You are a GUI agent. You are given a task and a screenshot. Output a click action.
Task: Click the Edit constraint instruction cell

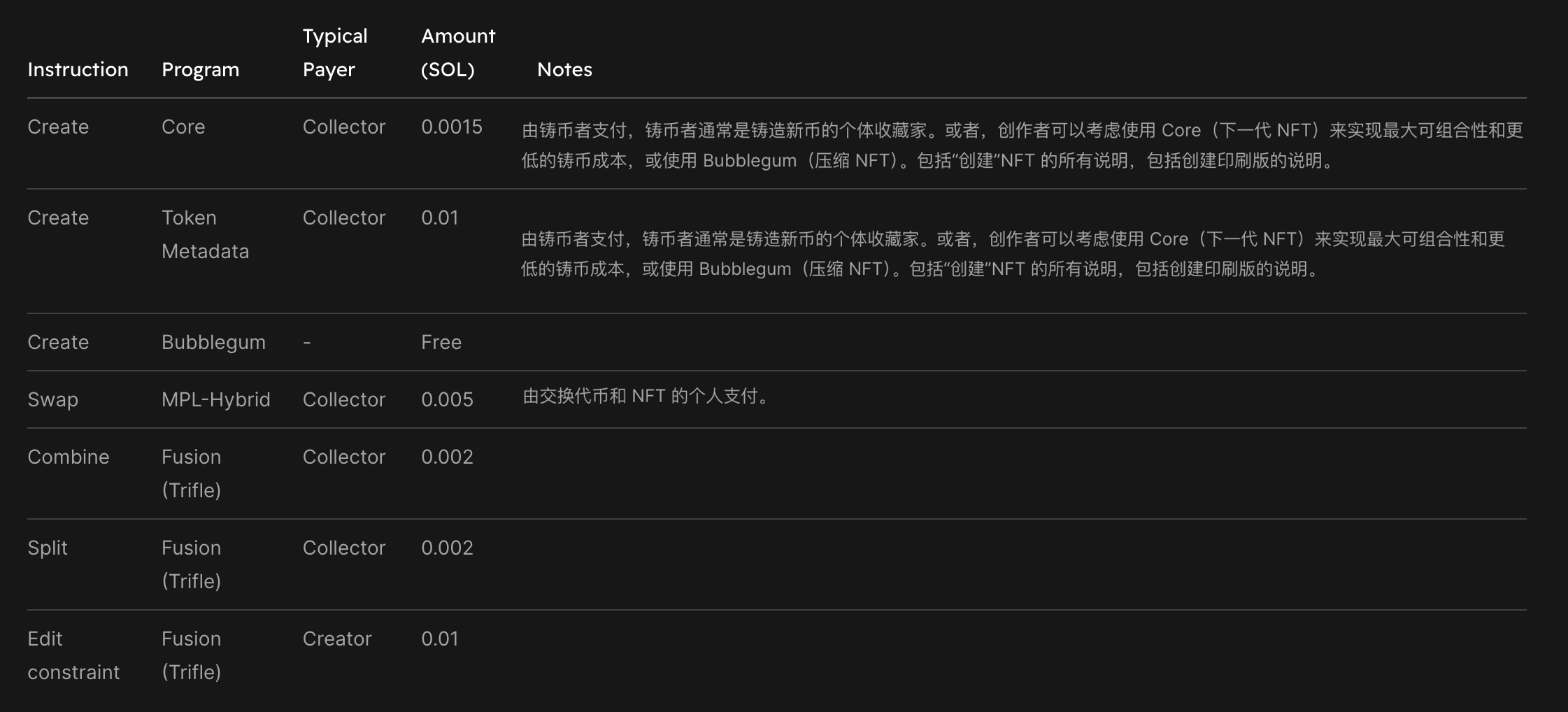[x=73, y=655]
